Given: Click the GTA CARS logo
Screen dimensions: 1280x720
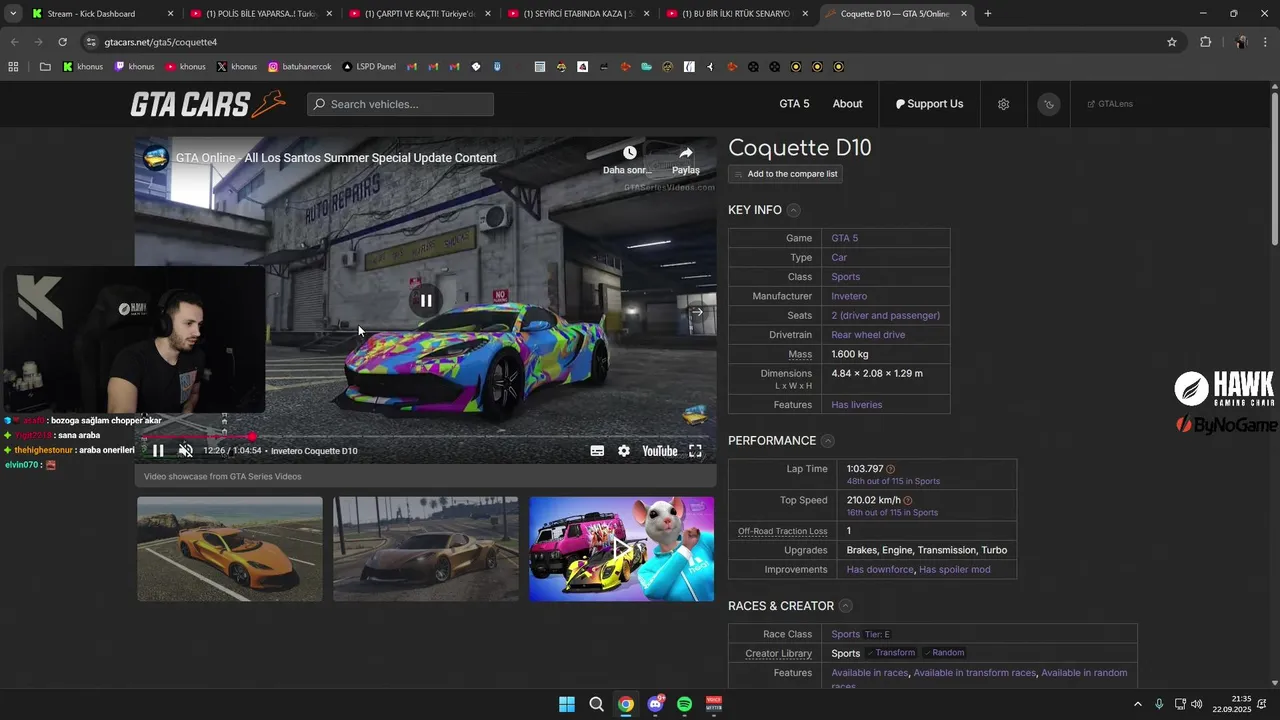Looking at the screenshot, I should (208, 104).
